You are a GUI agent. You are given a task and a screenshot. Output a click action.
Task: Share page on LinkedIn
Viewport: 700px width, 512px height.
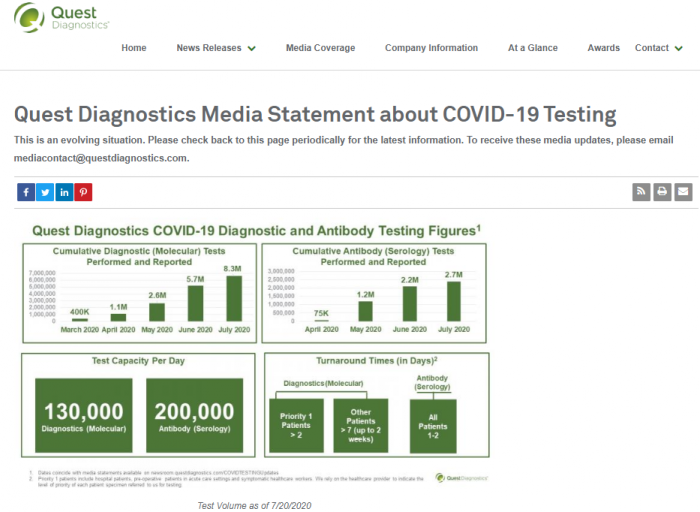64,192
